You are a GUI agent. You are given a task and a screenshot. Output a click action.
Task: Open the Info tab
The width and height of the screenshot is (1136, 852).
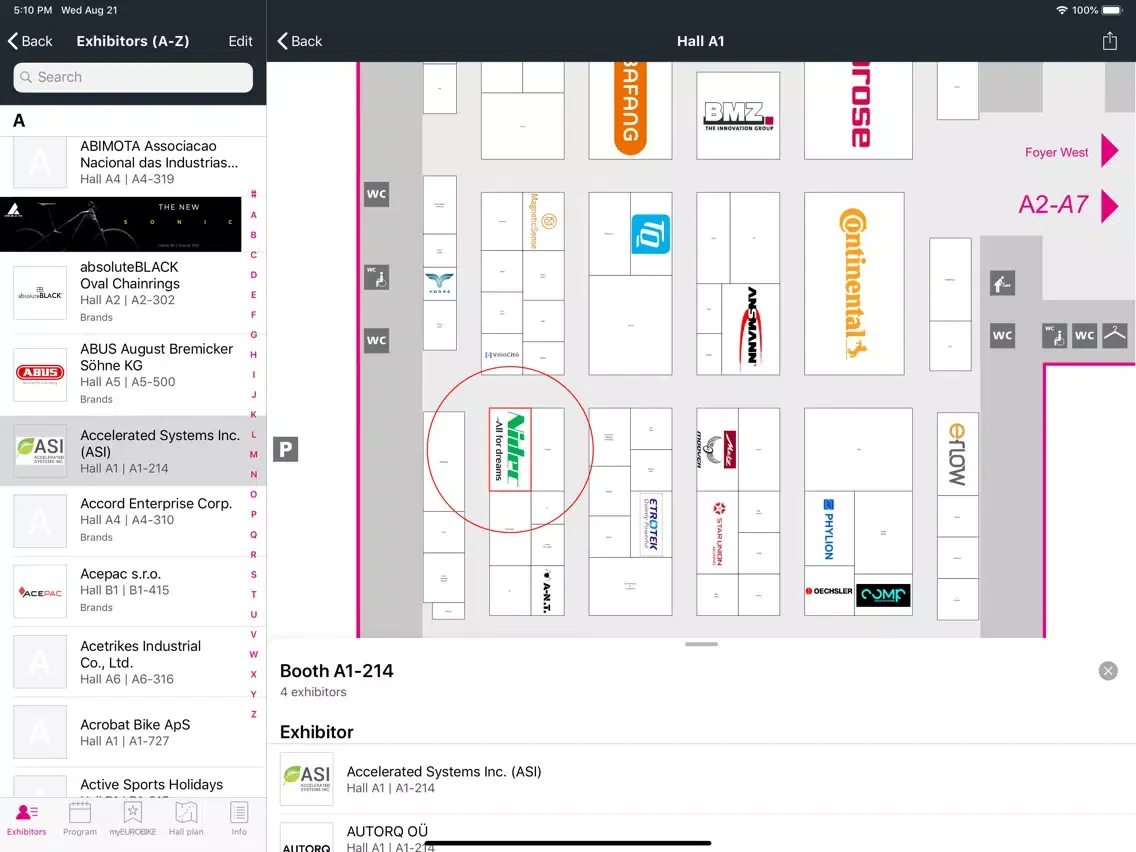tap(239, 819)
